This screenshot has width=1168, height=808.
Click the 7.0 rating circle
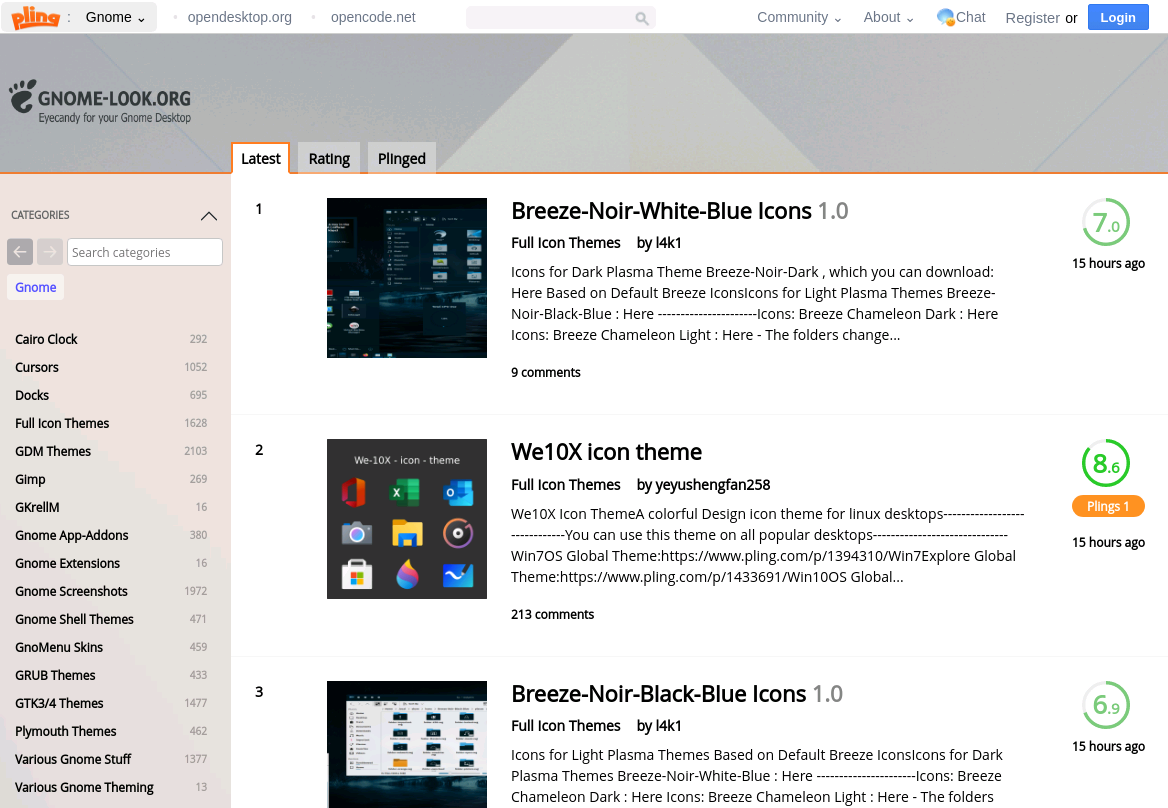point(1106,222)
